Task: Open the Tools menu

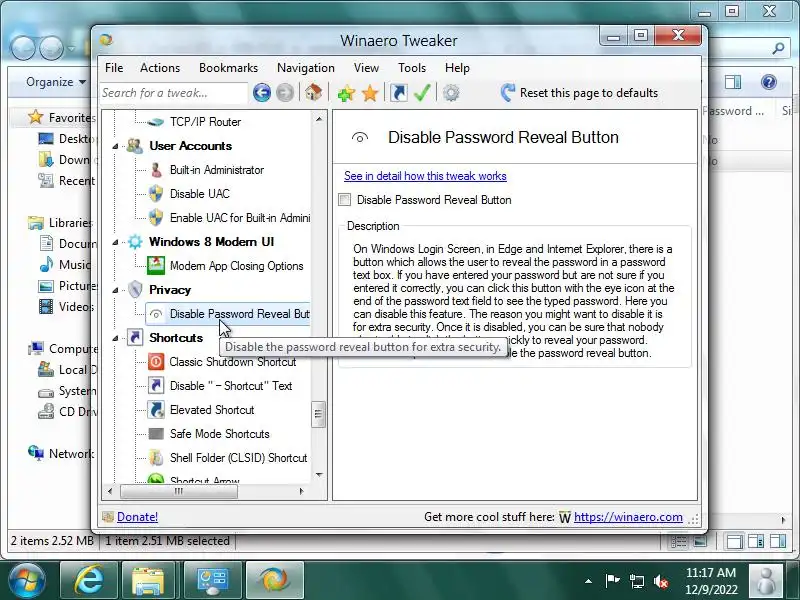Action: coord(412,68)
